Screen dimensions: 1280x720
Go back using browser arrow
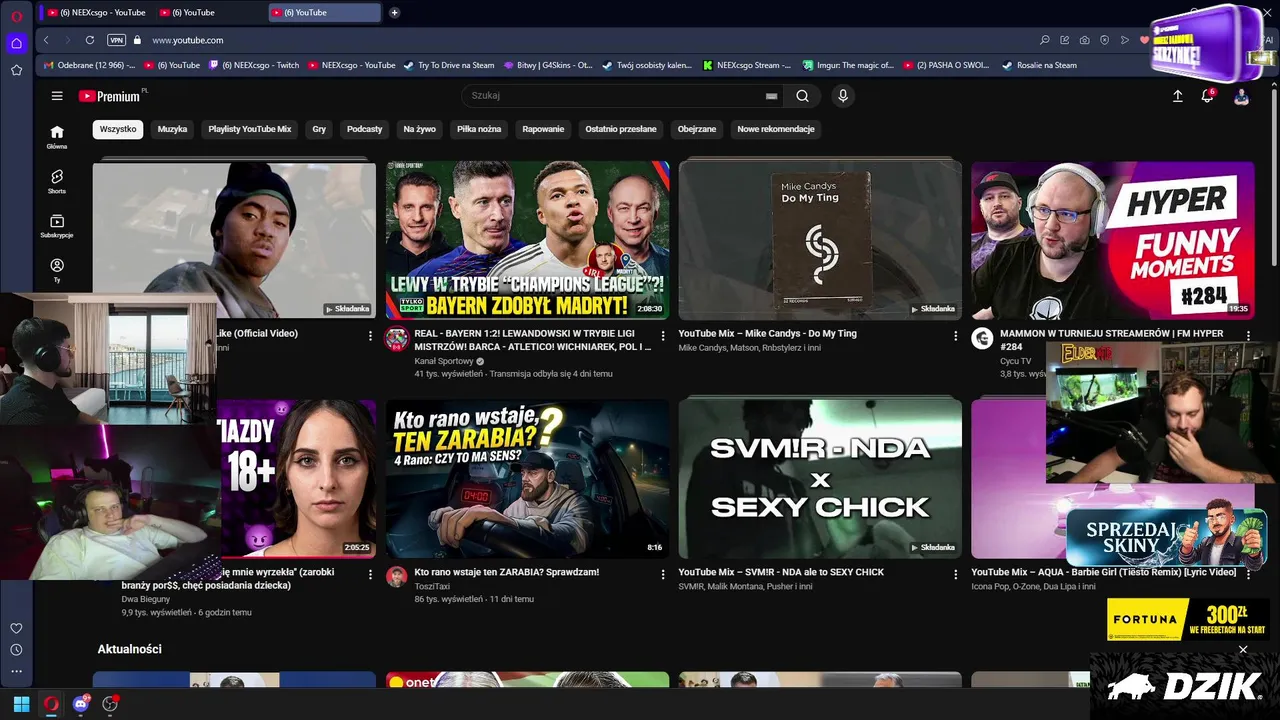click(x=46, y=40)
